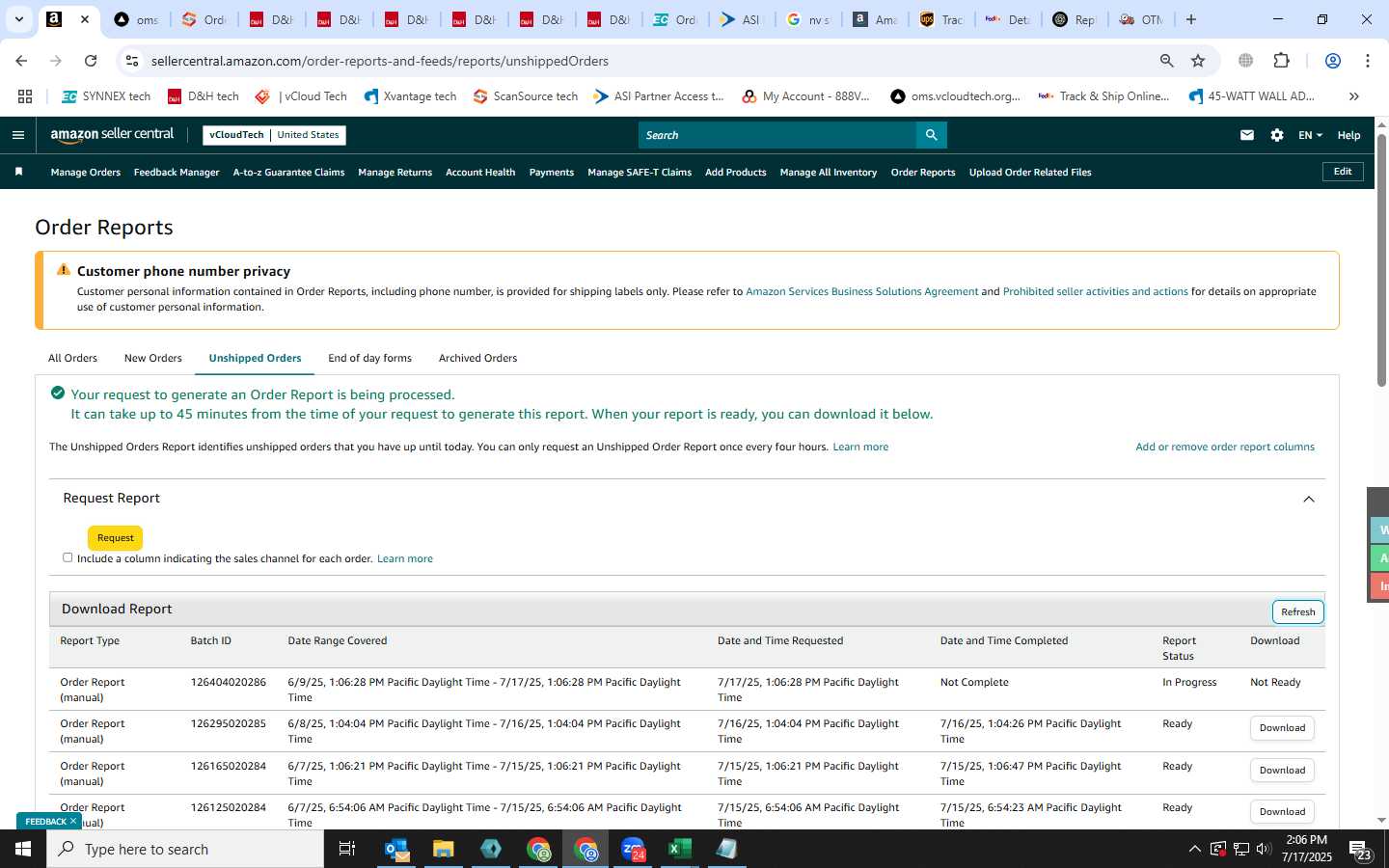Click the page vertical scrollbar thumb
The image size is (1389, 868).
pos(1381,260)
